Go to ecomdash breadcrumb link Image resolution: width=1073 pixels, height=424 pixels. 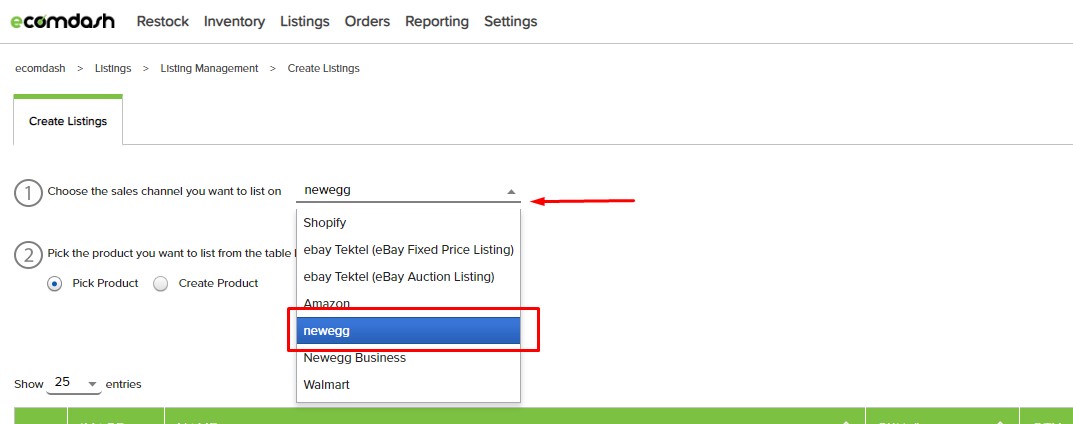40,68
